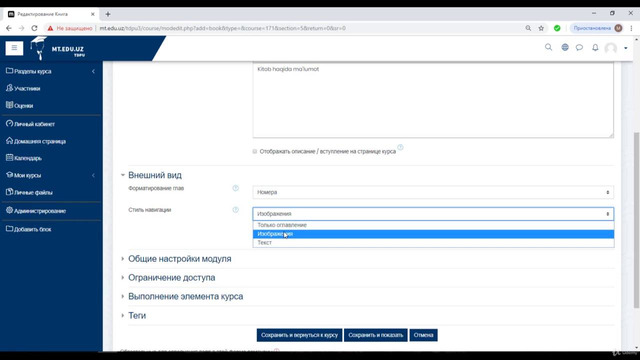
Task: Open Календарь in sidebar
Action: click(x=24, y=158)
